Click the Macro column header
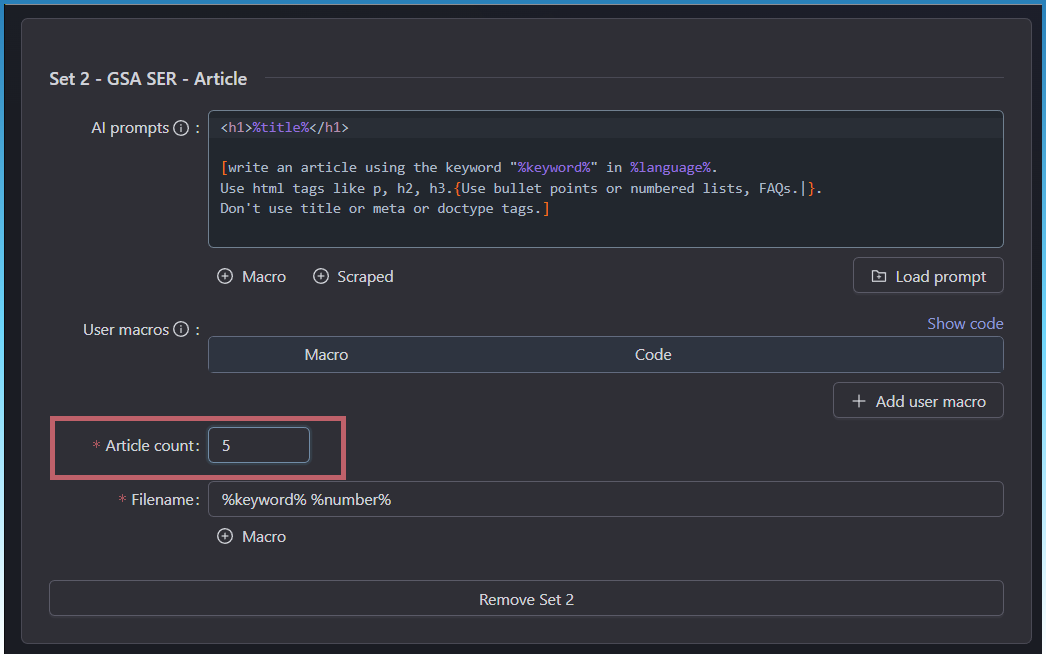 pyautogui.click(x=326, y=355)
